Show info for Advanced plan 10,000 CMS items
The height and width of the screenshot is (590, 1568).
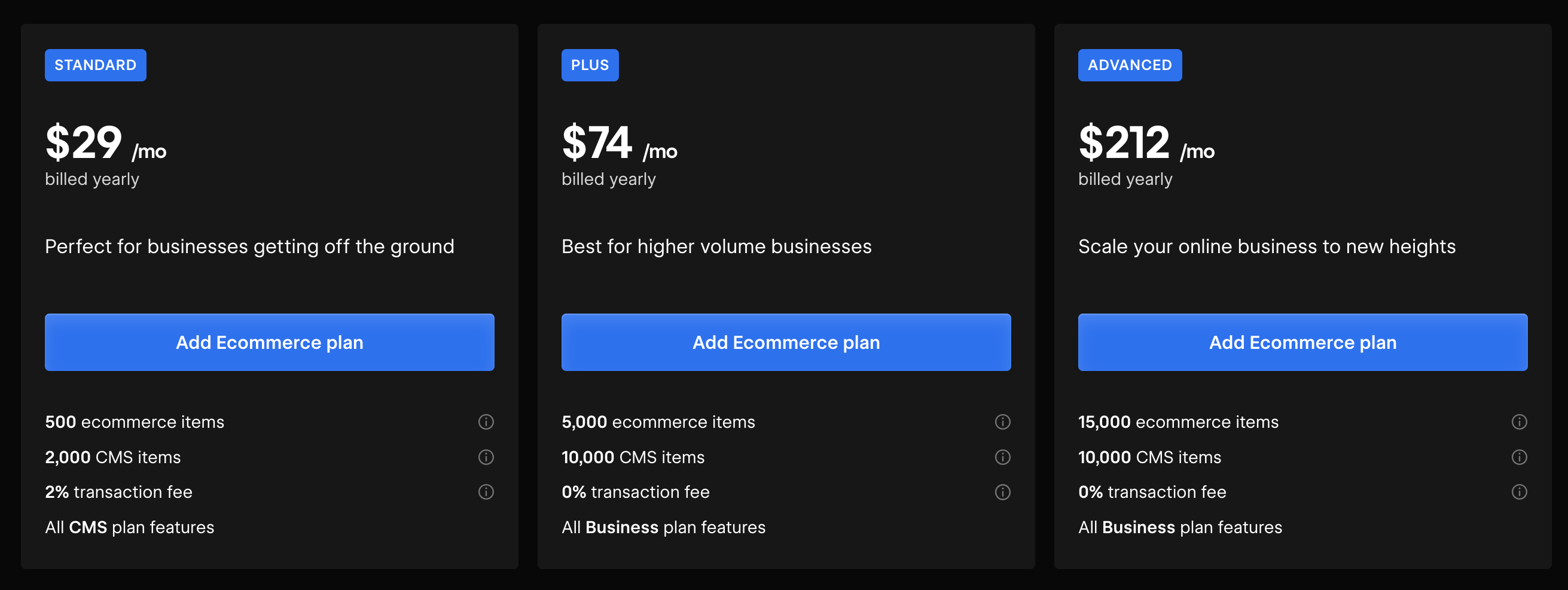(1520, 457)
